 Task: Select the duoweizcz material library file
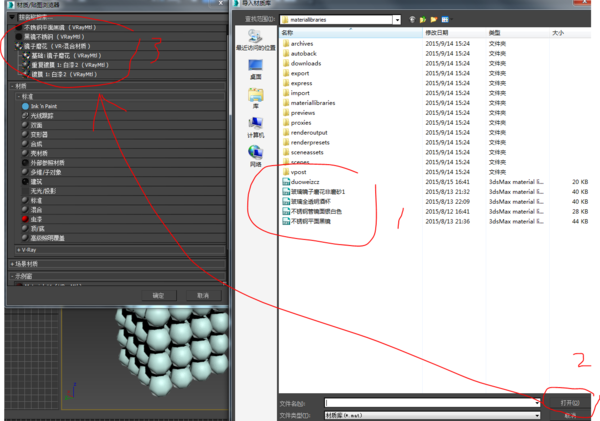click(301, 182)
